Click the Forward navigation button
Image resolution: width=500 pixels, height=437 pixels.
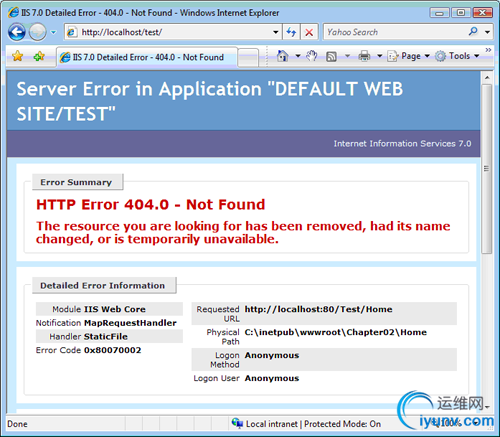tap(38, 32)
